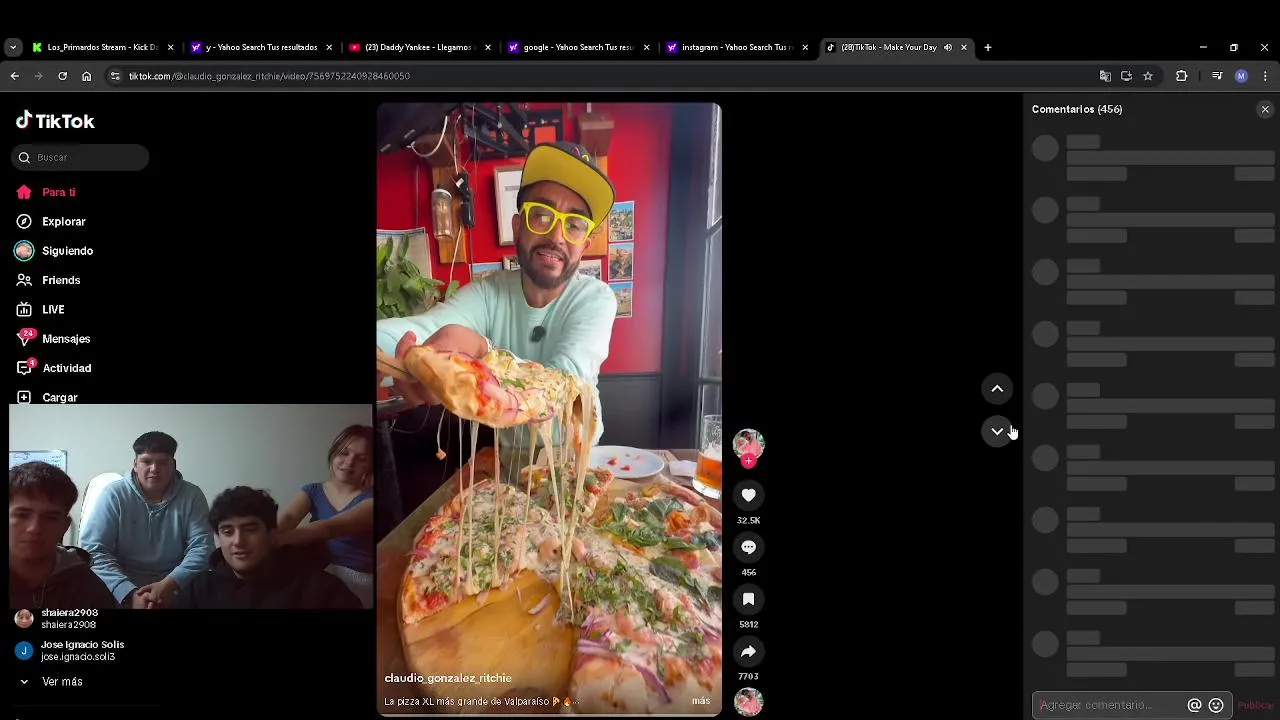Image resolution: width=1280 pixels, height=720 pixels.
Task: View site information icon
Action: 115,76
